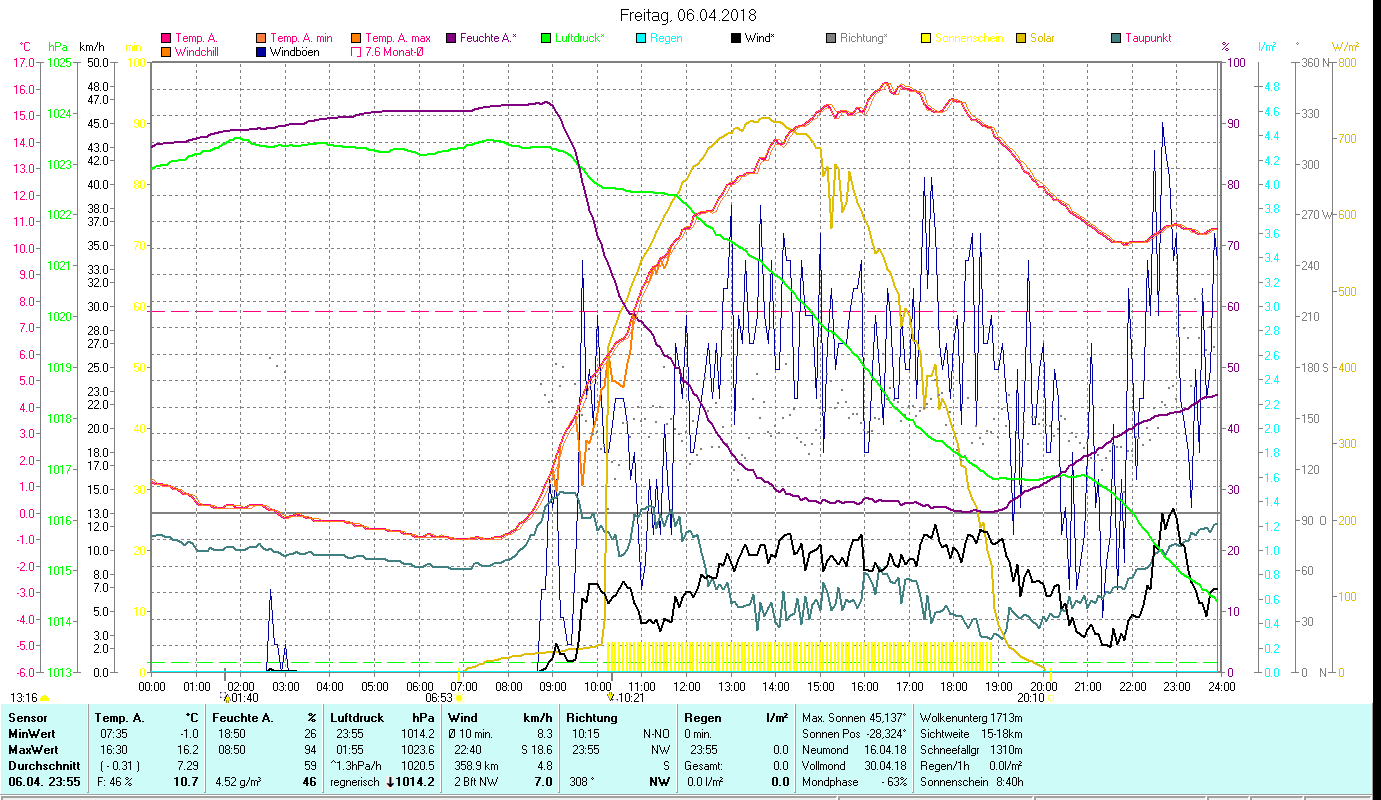
Task: Click the max temperature value 16.2
Action: [190, 750]
